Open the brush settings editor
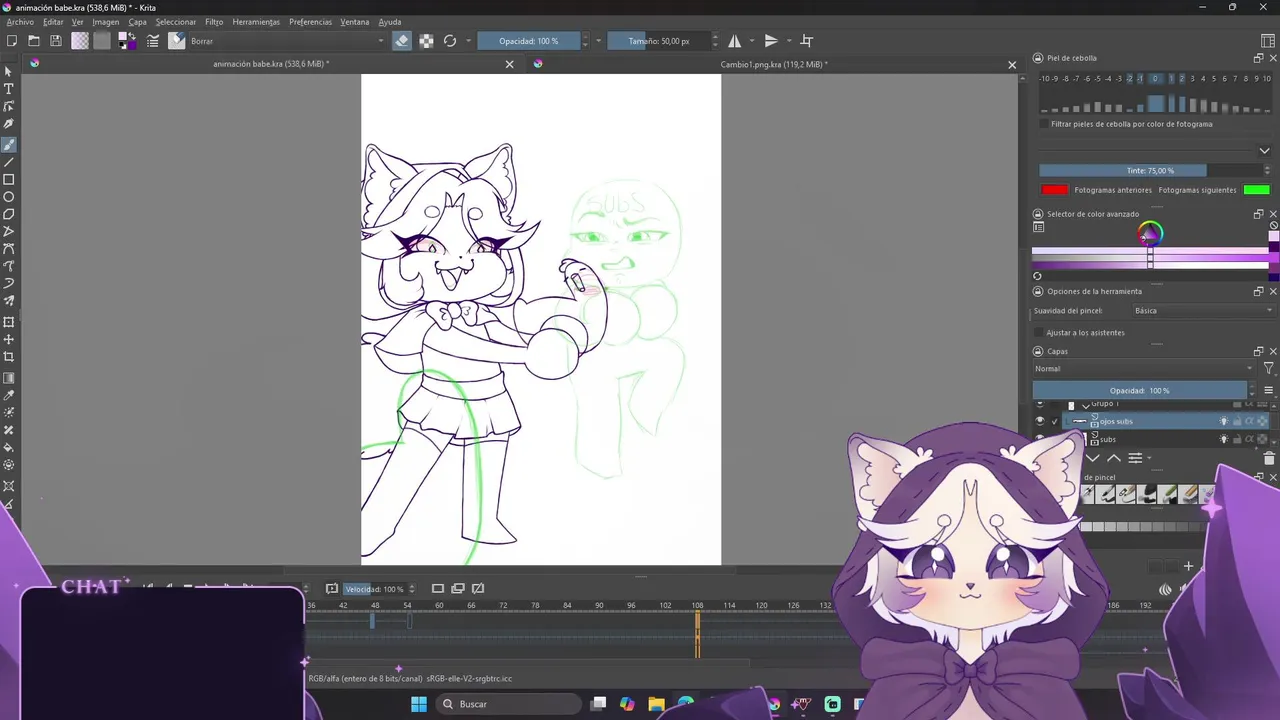 153,41
